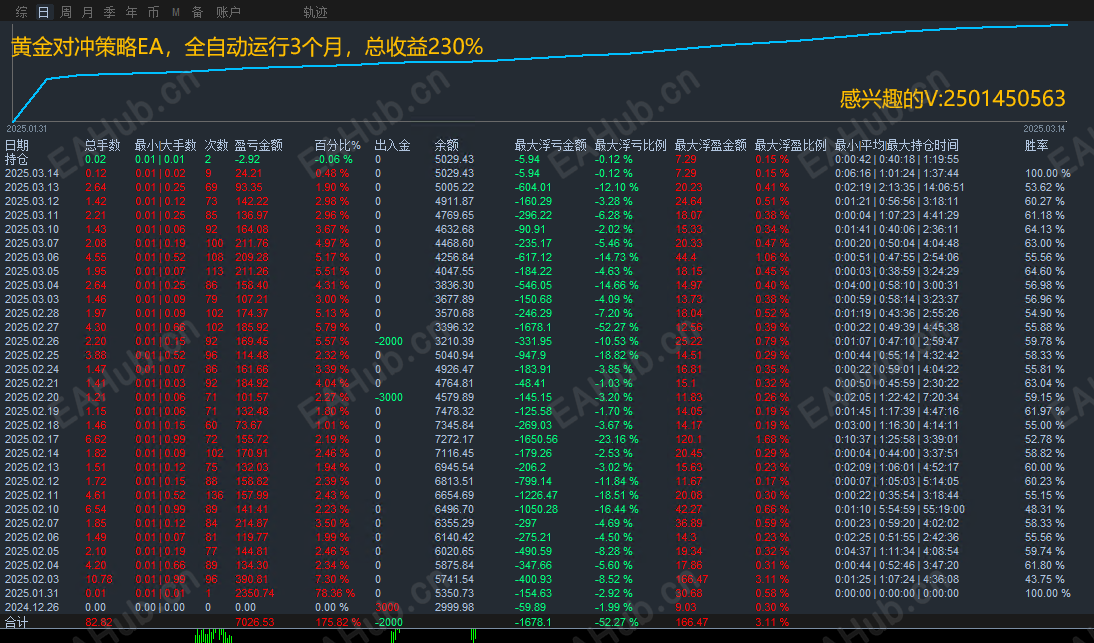Click the 最小|大手数 column header
Screen dimensions: 1094x643
tap(165, 145)
